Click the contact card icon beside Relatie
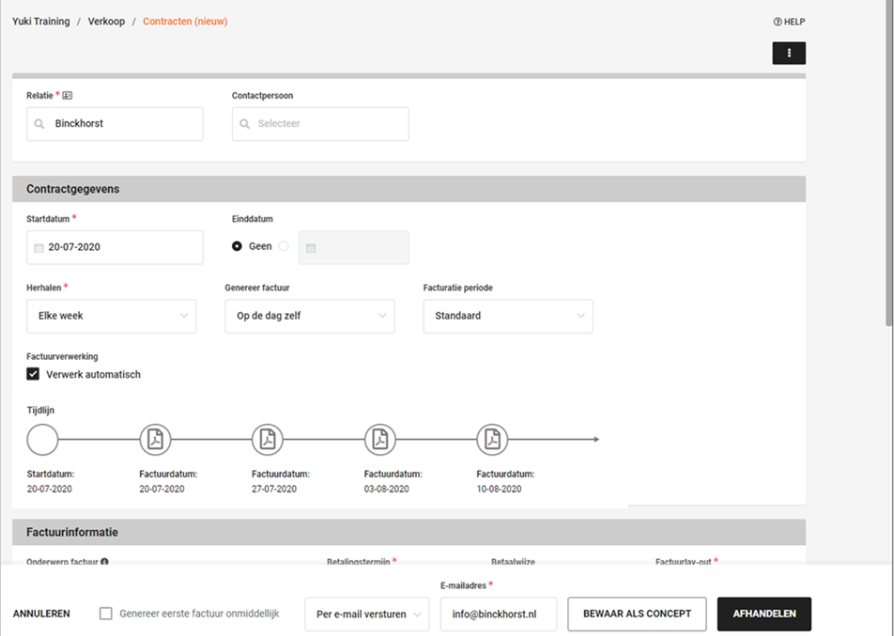894x636 pixels. click(67, 95)
